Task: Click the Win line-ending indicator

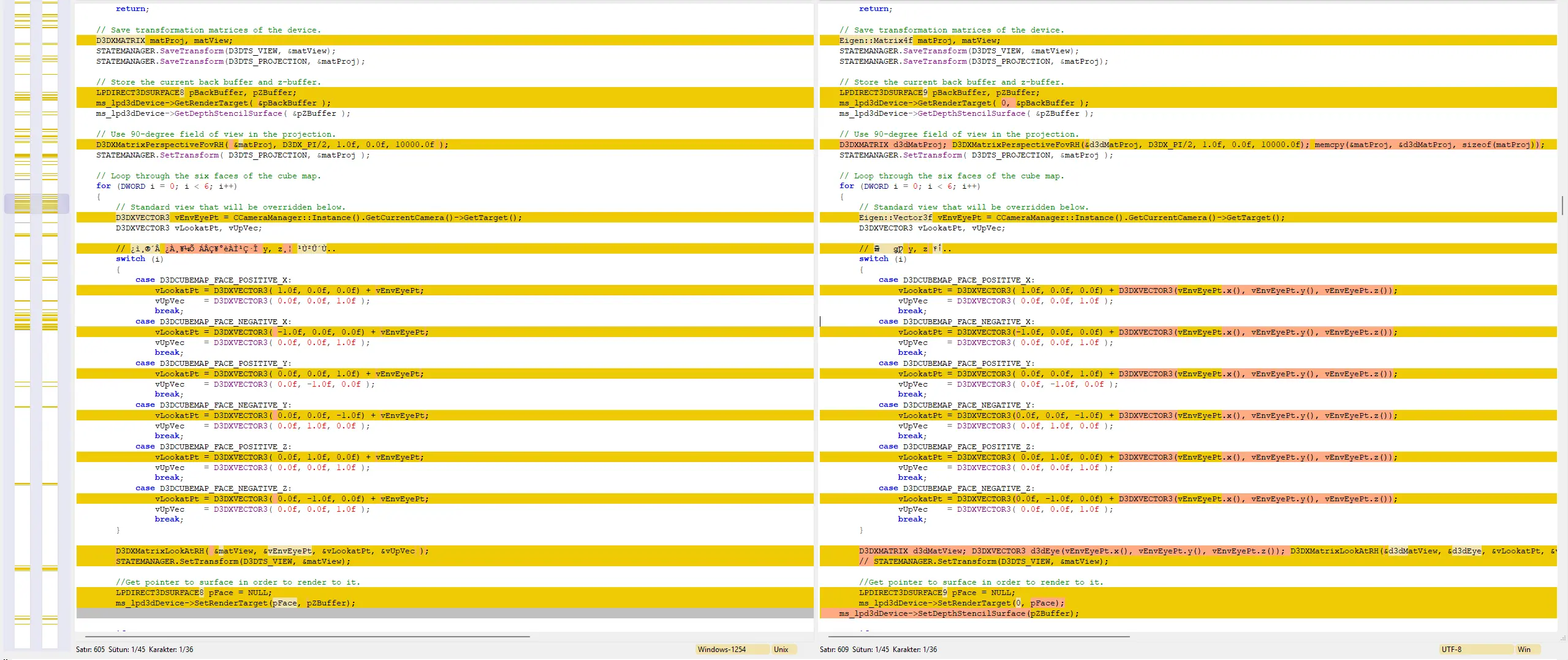Action: pos(1528,650)
